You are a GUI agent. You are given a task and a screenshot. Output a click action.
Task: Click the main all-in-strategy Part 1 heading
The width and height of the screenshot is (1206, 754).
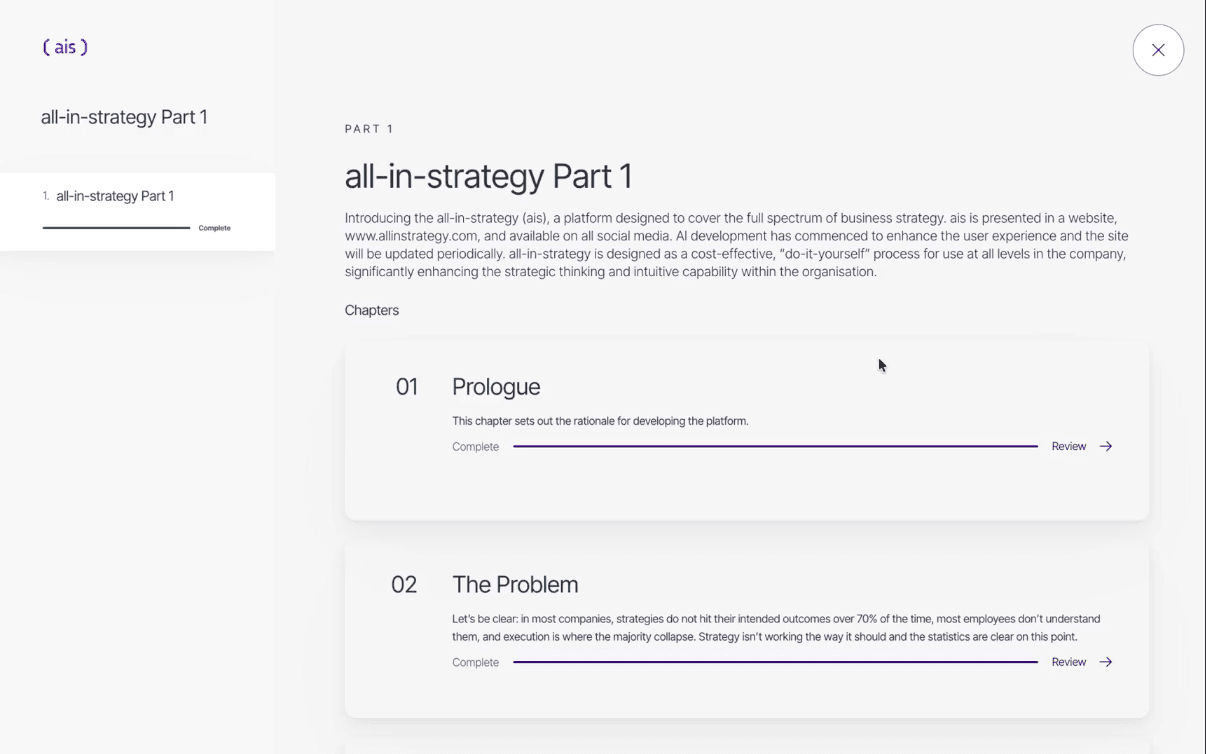coord(488,177)
